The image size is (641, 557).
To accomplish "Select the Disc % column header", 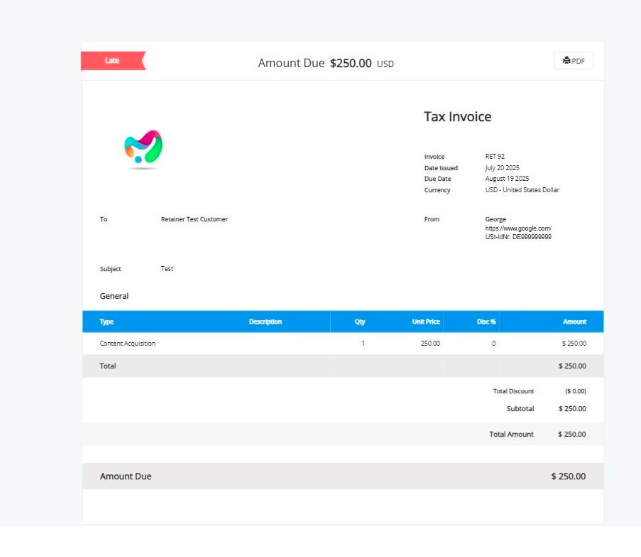I will pos(486,322).
